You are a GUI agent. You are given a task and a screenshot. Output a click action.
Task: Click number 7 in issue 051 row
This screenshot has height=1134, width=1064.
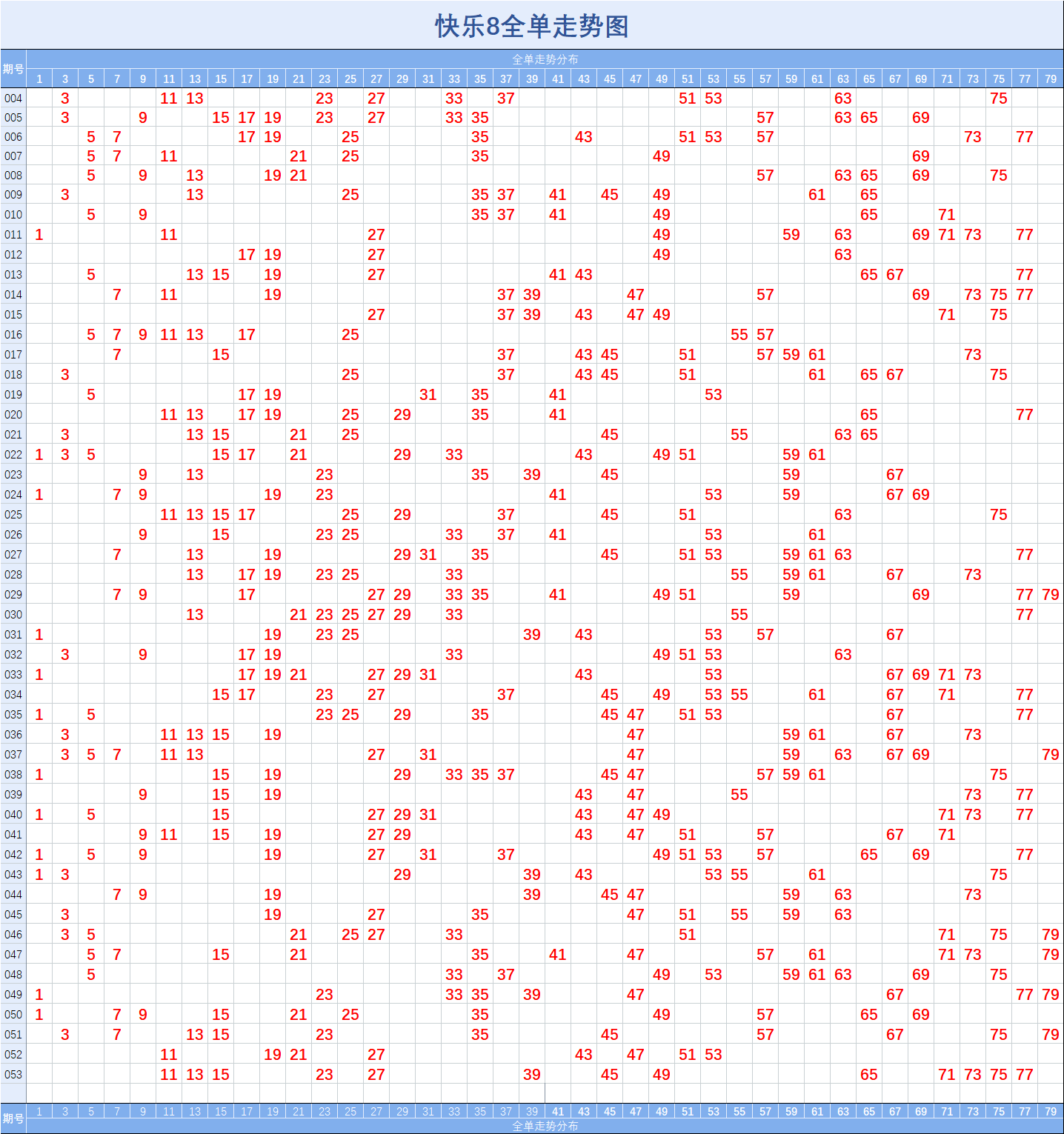[117, 1034]
